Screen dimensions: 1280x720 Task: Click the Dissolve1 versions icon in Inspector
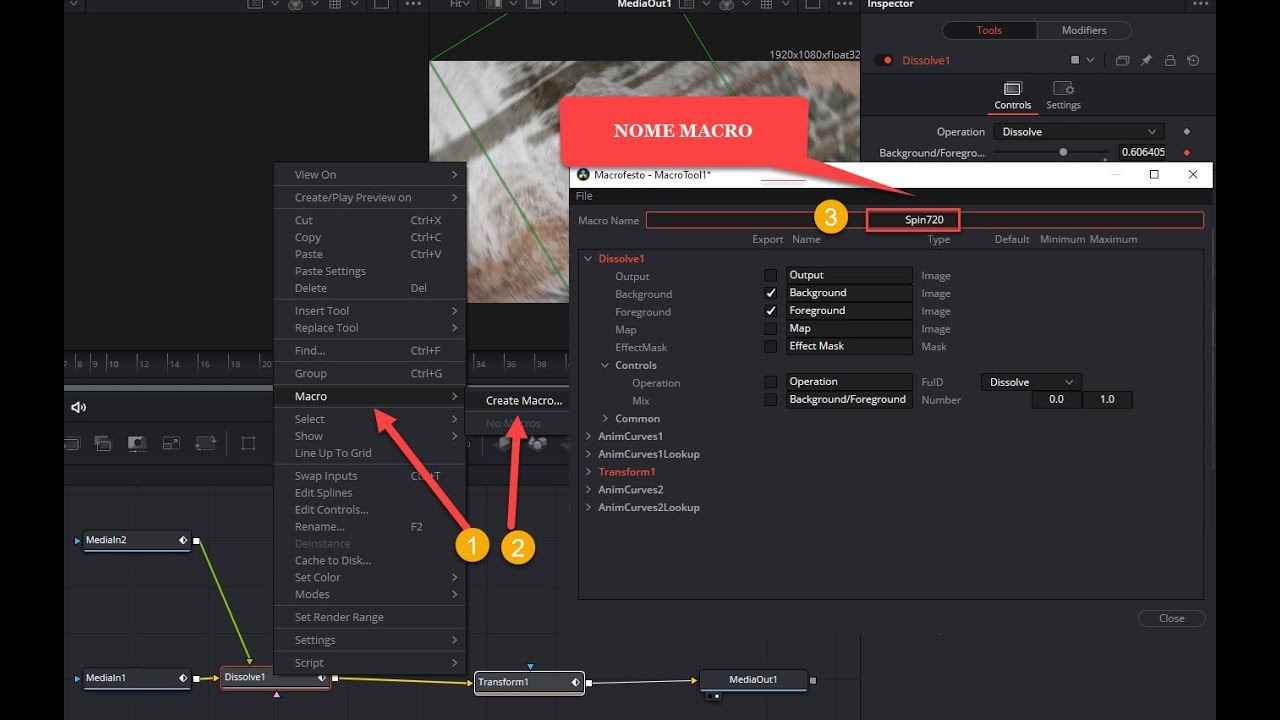tap(1122, 60)
